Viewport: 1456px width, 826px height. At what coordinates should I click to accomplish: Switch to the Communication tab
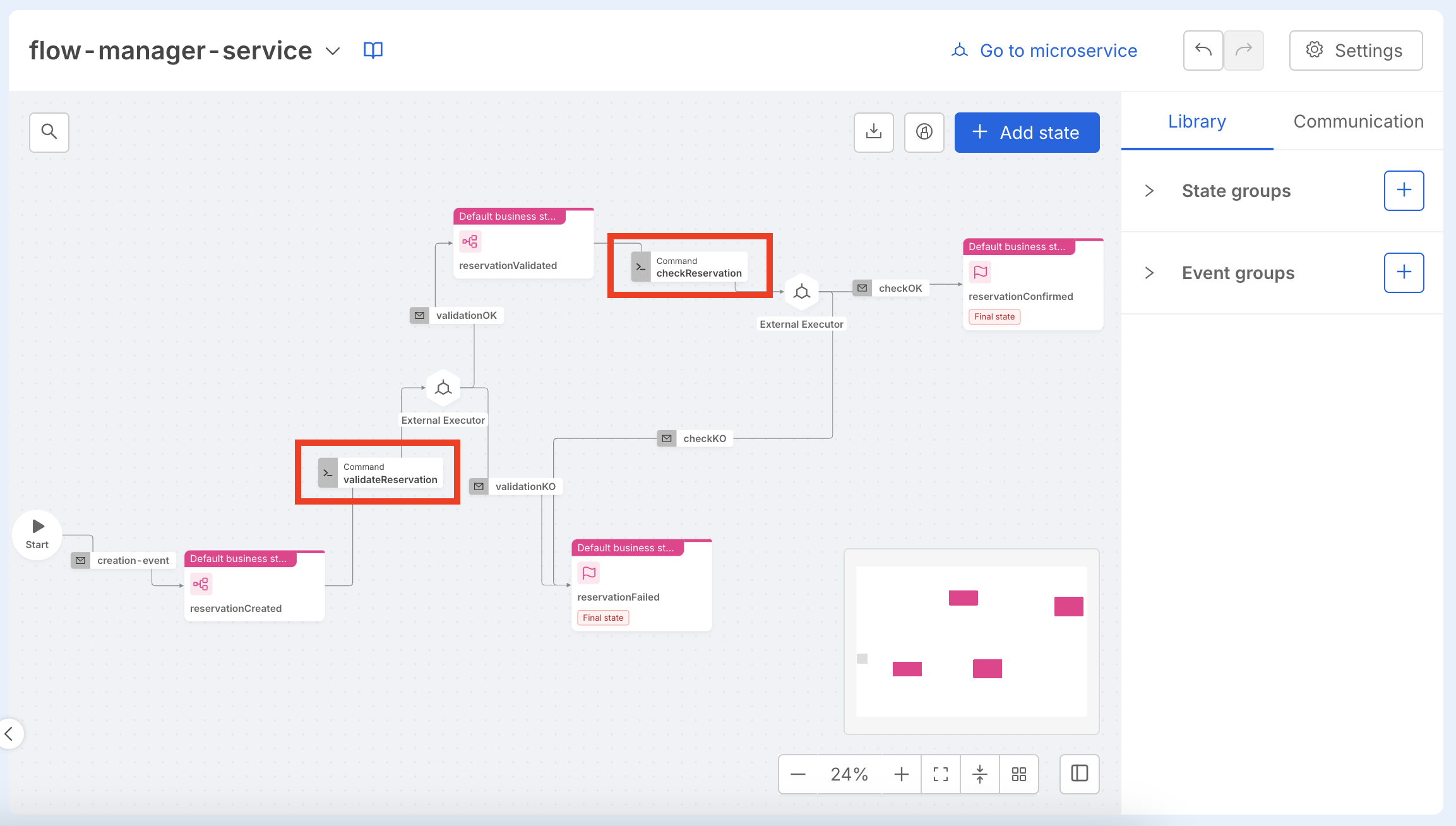point(1358,121)
